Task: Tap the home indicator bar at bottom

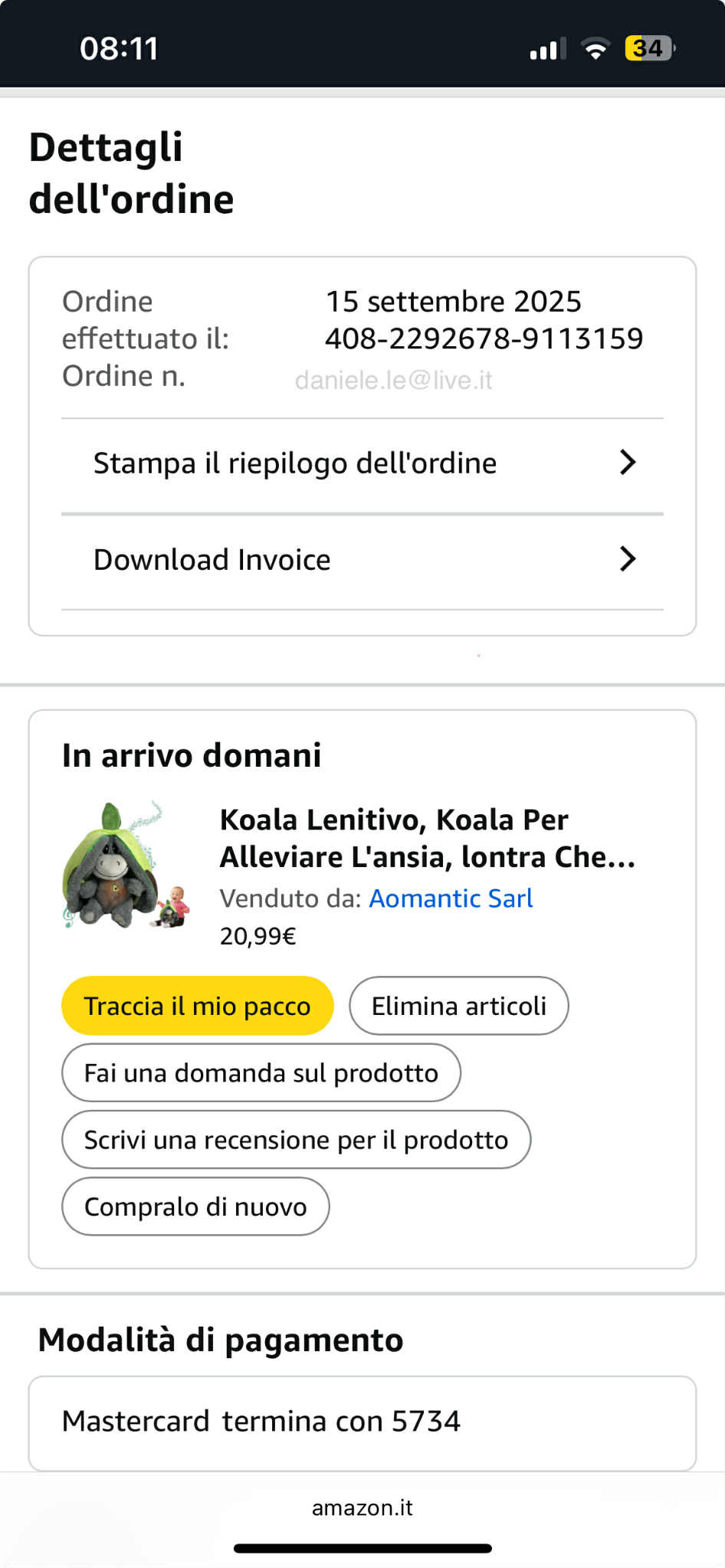Action: pos(362,1548)
